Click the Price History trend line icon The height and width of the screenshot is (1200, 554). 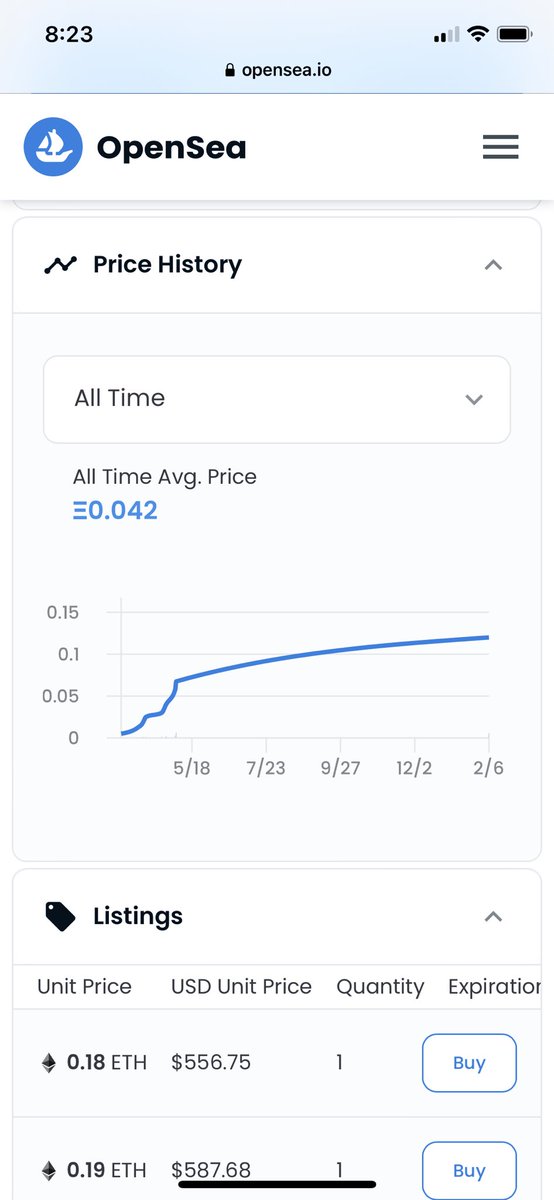(60, 265)
